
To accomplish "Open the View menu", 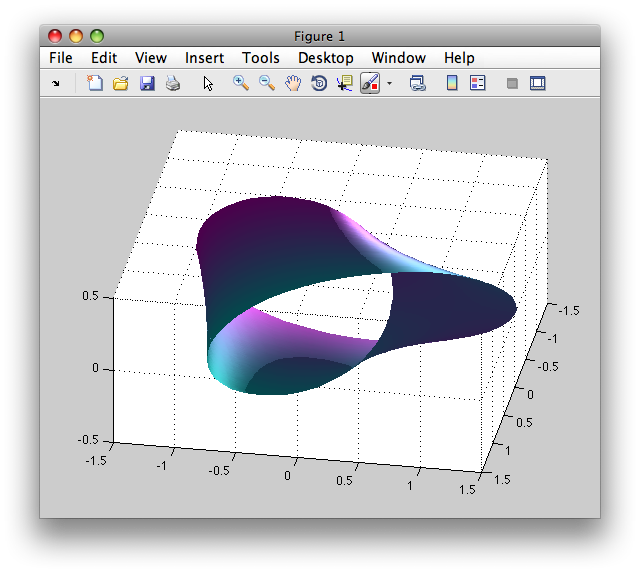I will tap(151, 58).
